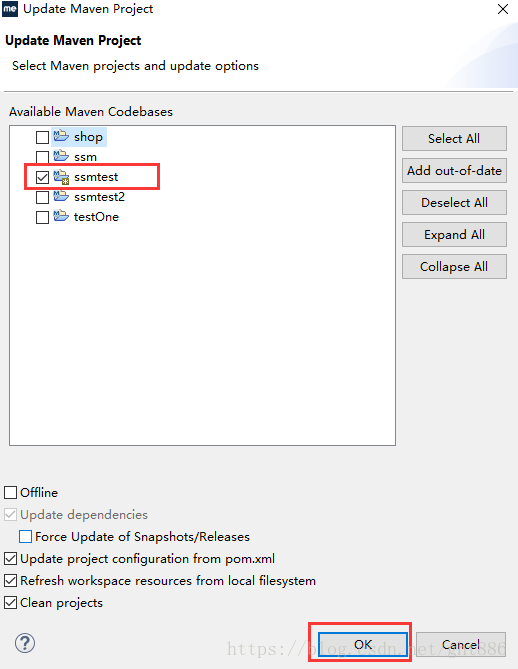Click the Add out-of-date button

click(454, 171)
